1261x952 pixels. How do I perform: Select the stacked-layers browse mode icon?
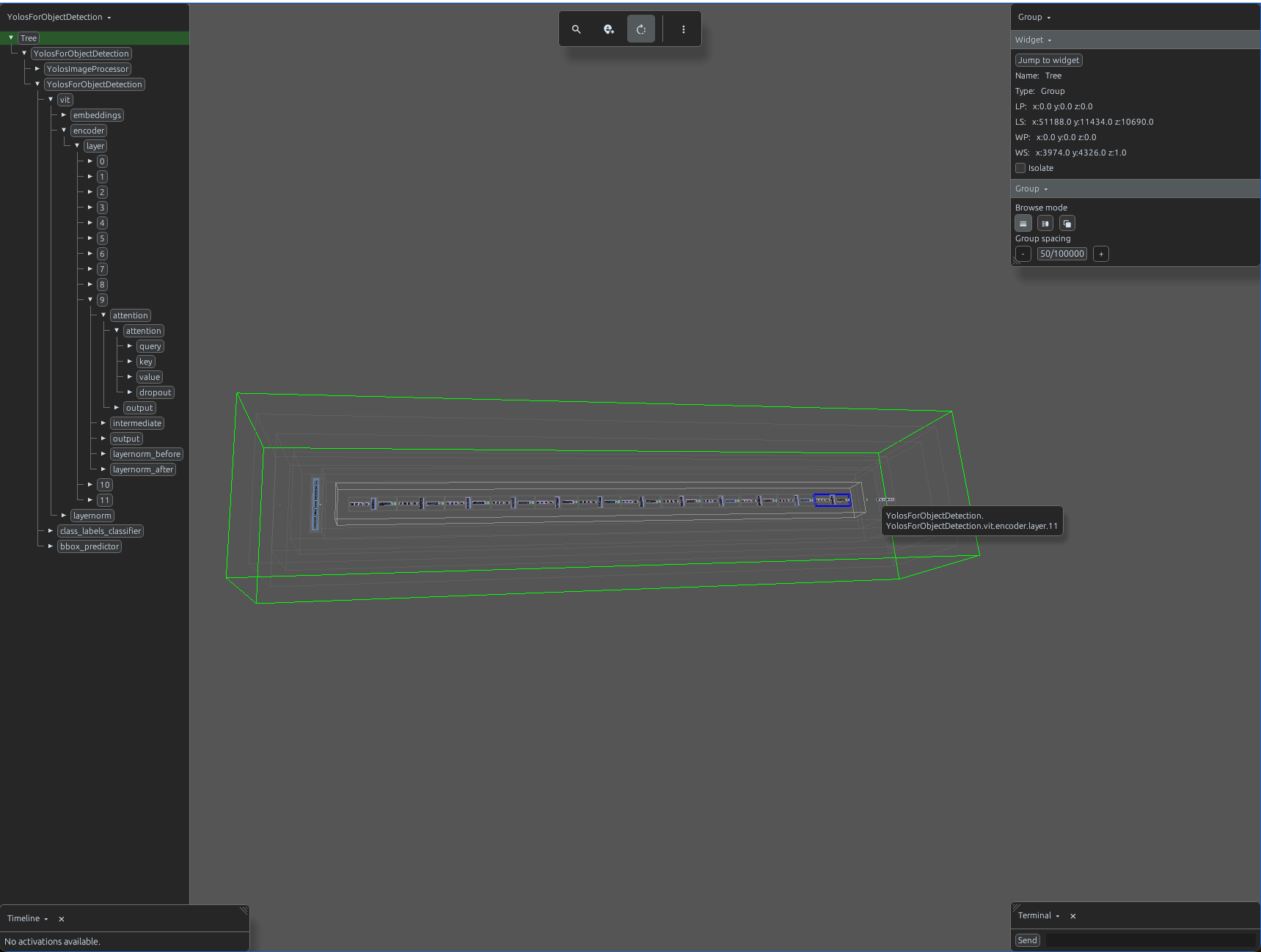1067,224
